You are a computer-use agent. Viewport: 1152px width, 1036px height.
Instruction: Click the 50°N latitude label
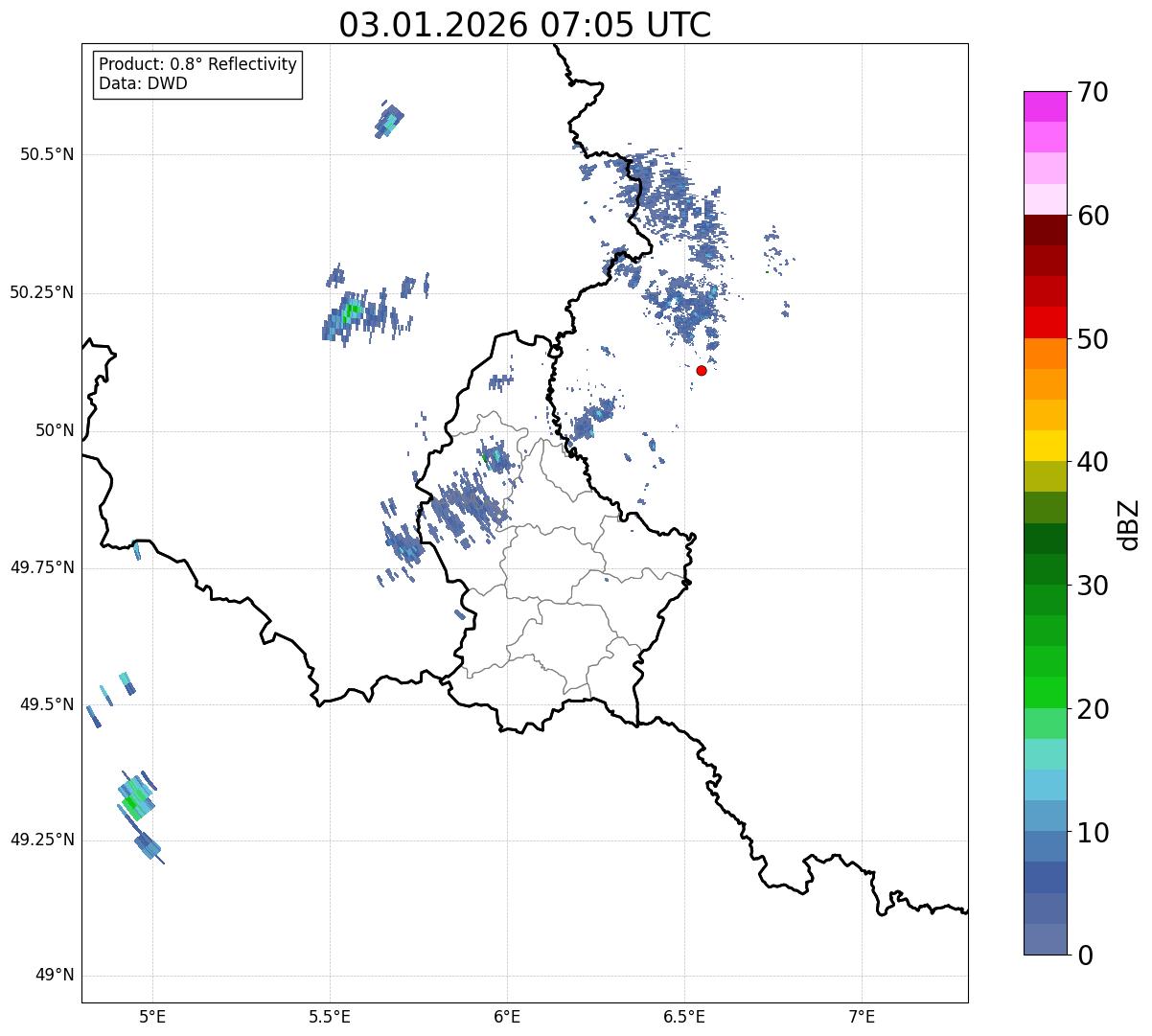[x=54, y=430]
